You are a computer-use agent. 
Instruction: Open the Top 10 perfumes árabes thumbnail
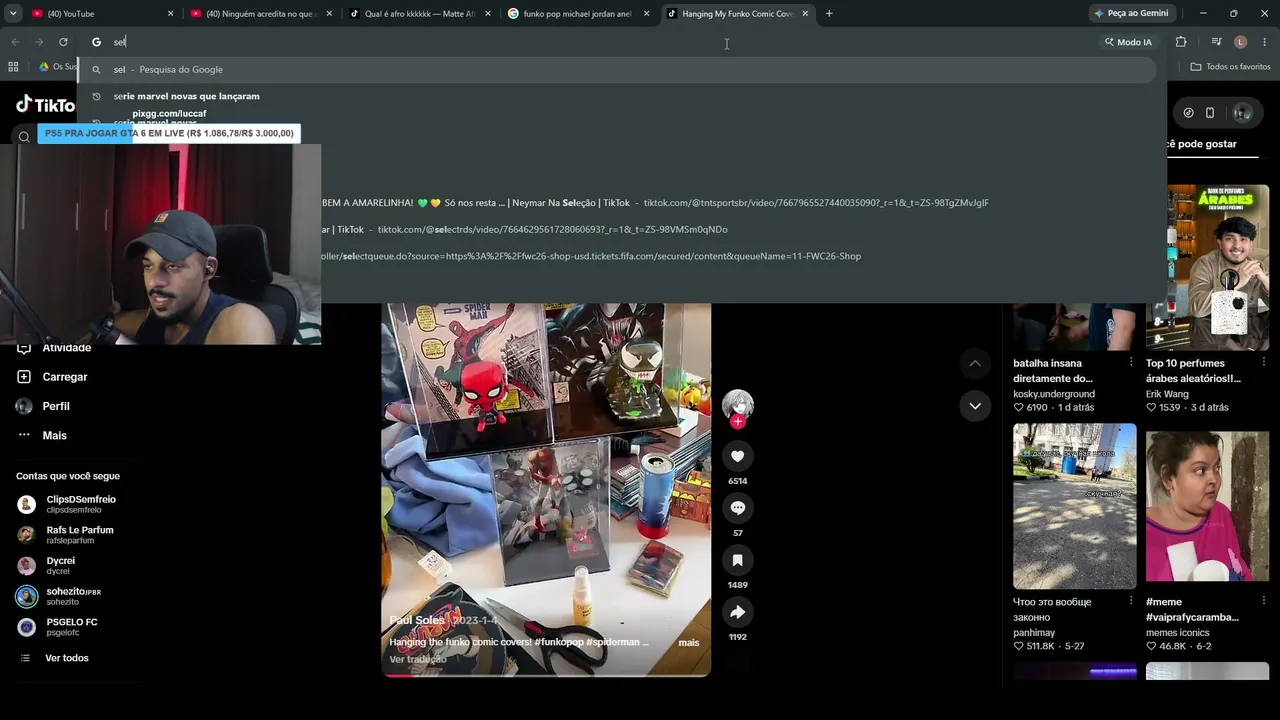(1207, 266)
